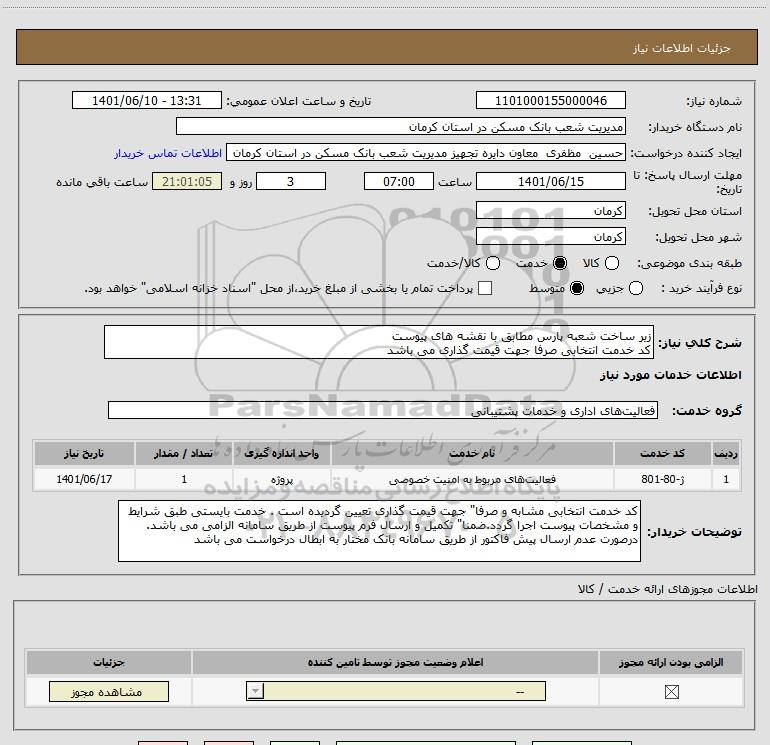Click the service group field
Image resolution: width=770 pixels, height=745 pixels.
(383, 411)
